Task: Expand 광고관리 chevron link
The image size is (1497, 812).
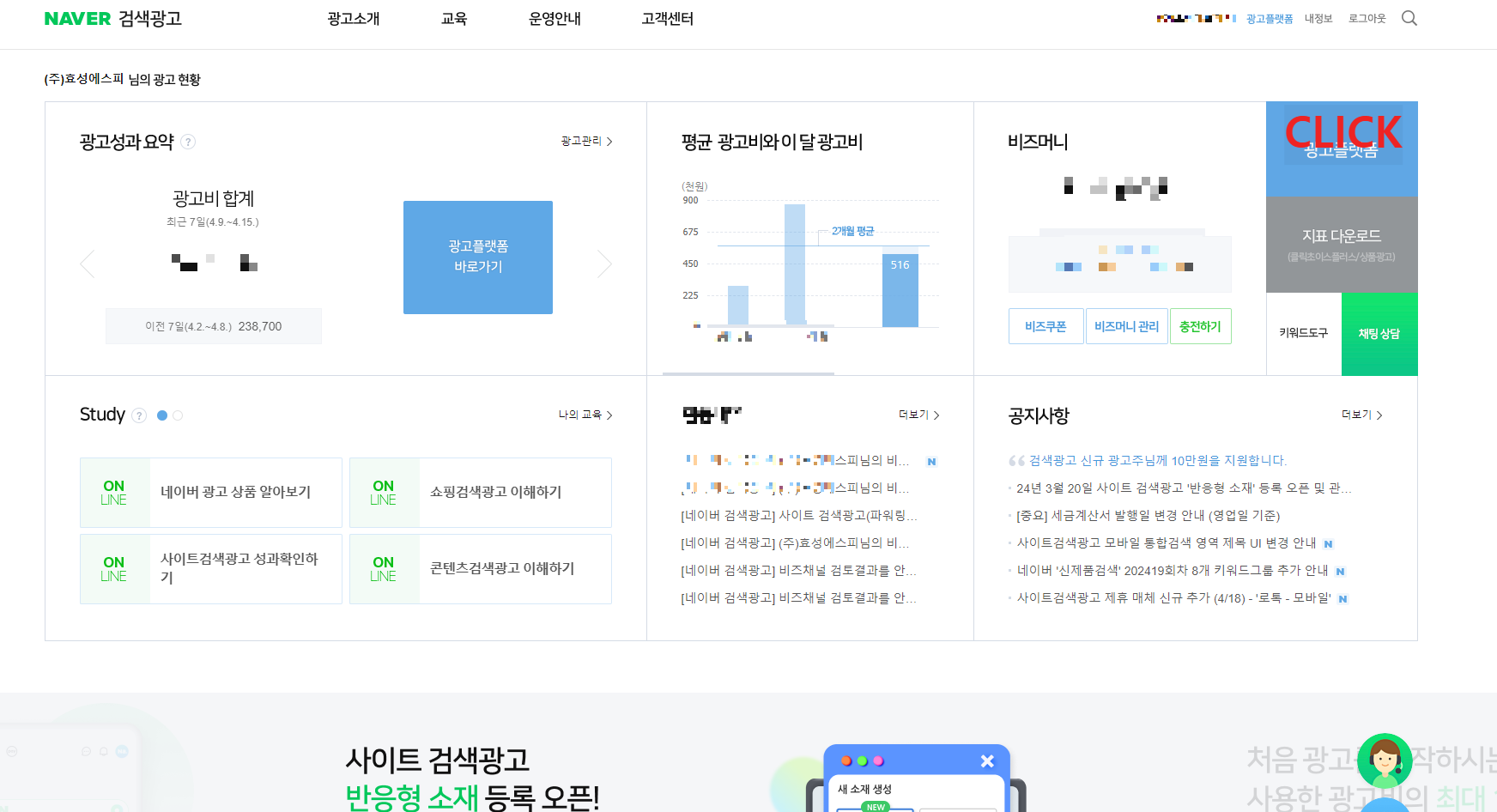Action: click(587, 141)
